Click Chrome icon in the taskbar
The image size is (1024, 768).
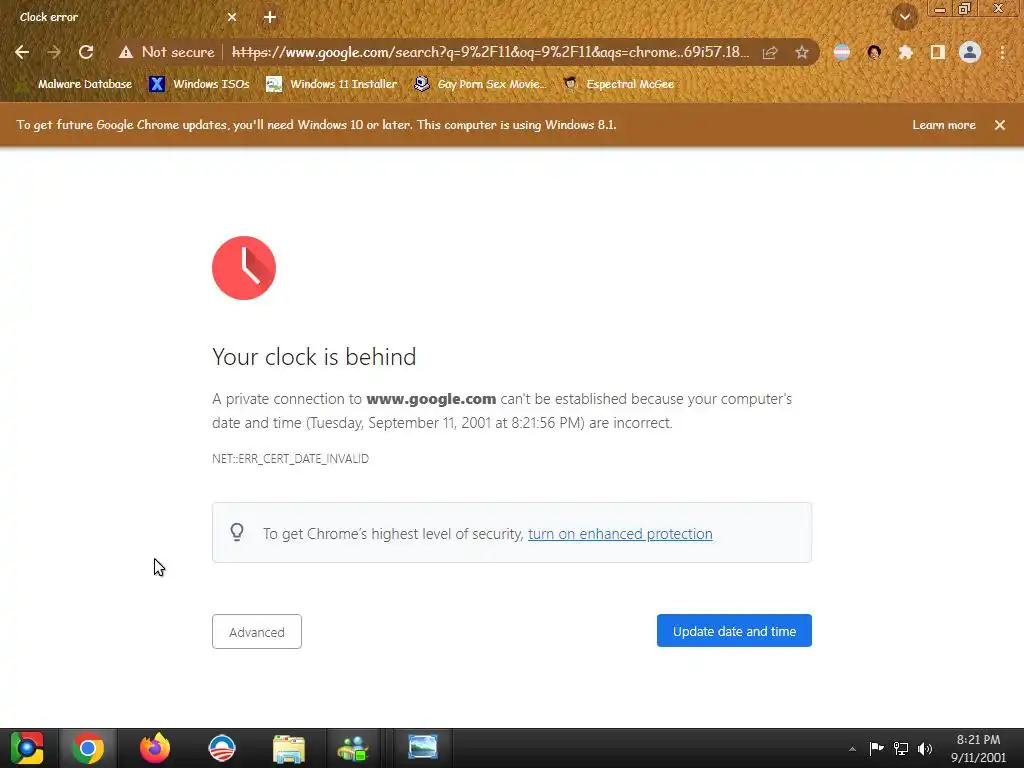(88, 748)
